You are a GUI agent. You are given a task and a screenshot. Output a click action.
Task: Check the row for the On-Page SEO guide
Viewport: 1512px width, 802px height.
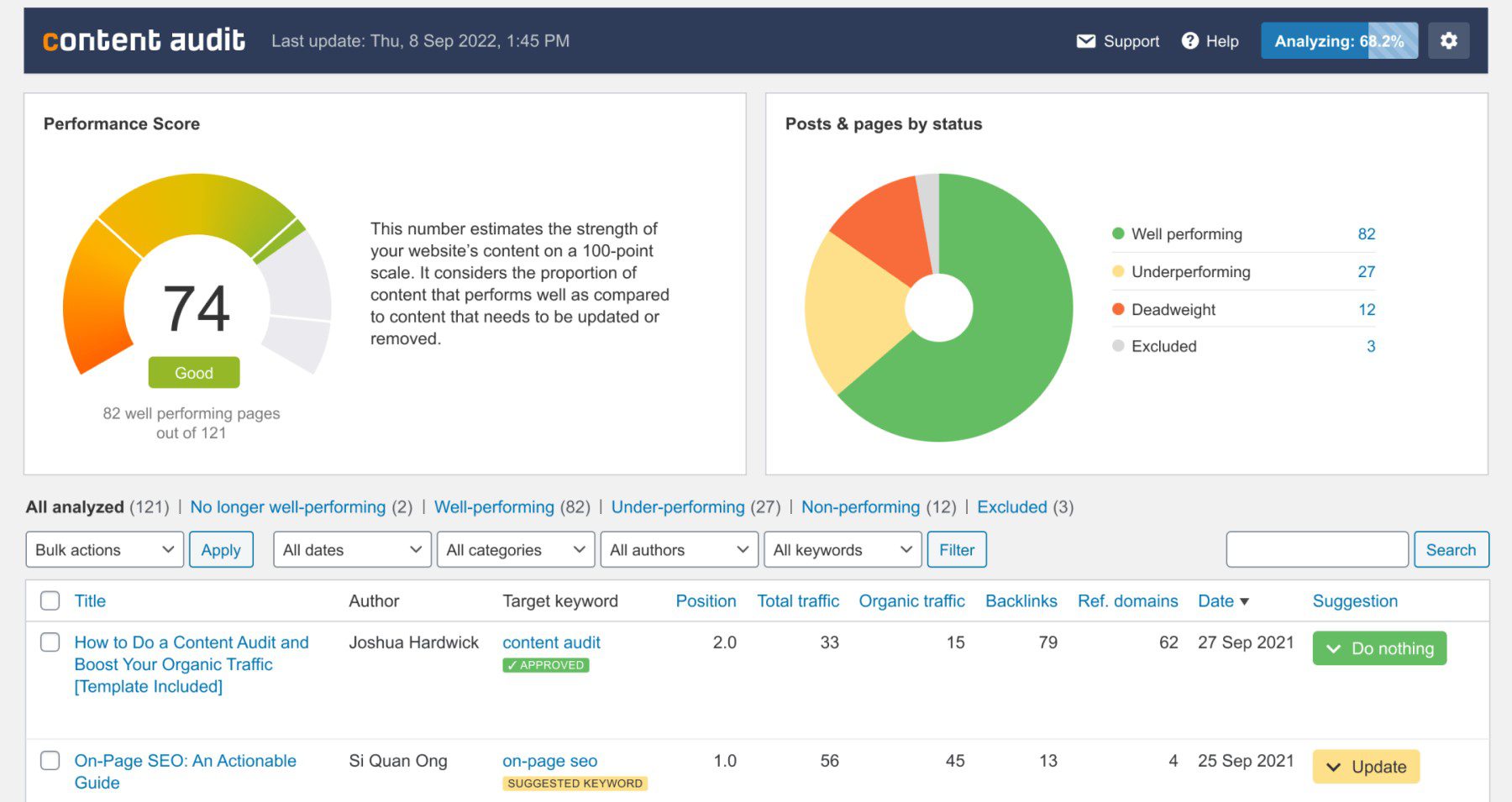coord(50,761)
